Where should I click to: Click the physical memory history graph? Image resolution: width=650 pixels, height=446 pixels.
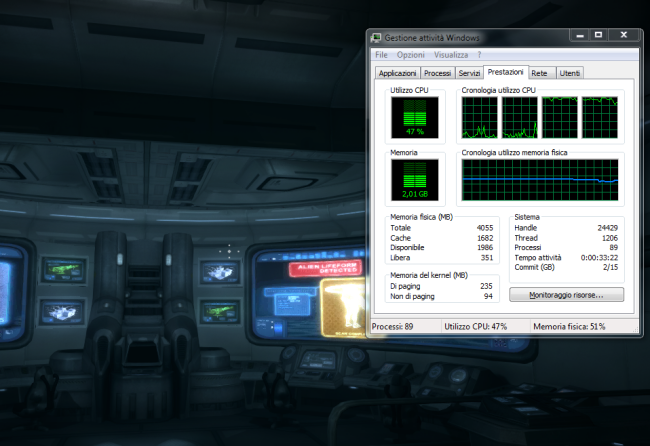[540, 180]
